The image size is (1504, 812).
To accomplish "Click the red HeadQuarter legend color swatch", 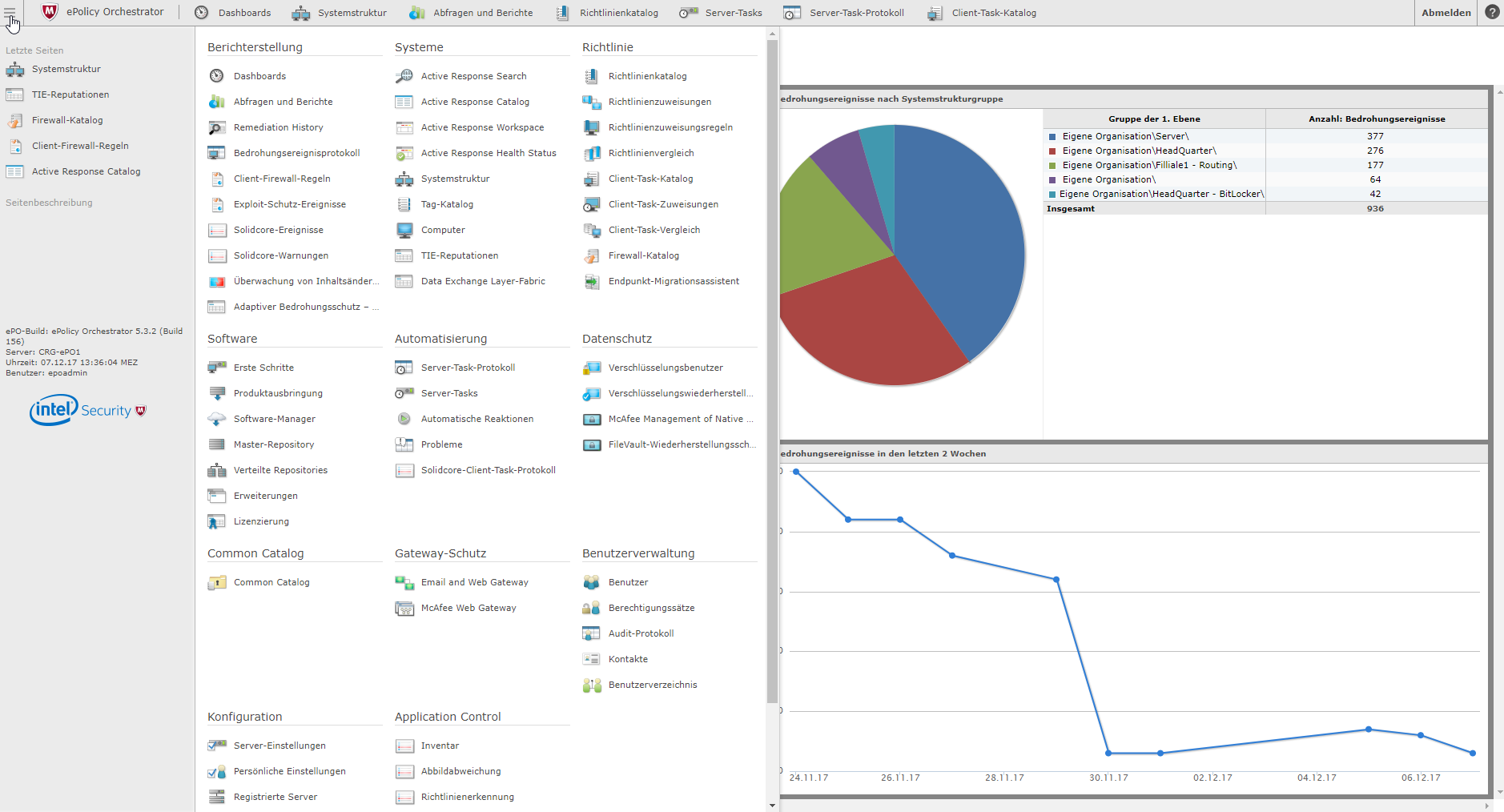I will pyautogui.click(x=1052, y=151).
